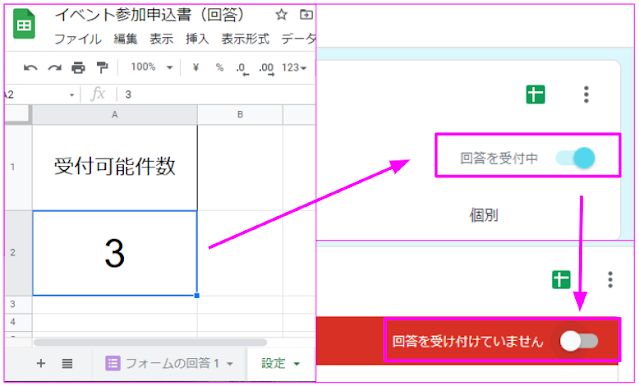This screenshot has width=639, height=386.
Task: Click the horizontal scrollbar of the sheet
Action: 150,342
